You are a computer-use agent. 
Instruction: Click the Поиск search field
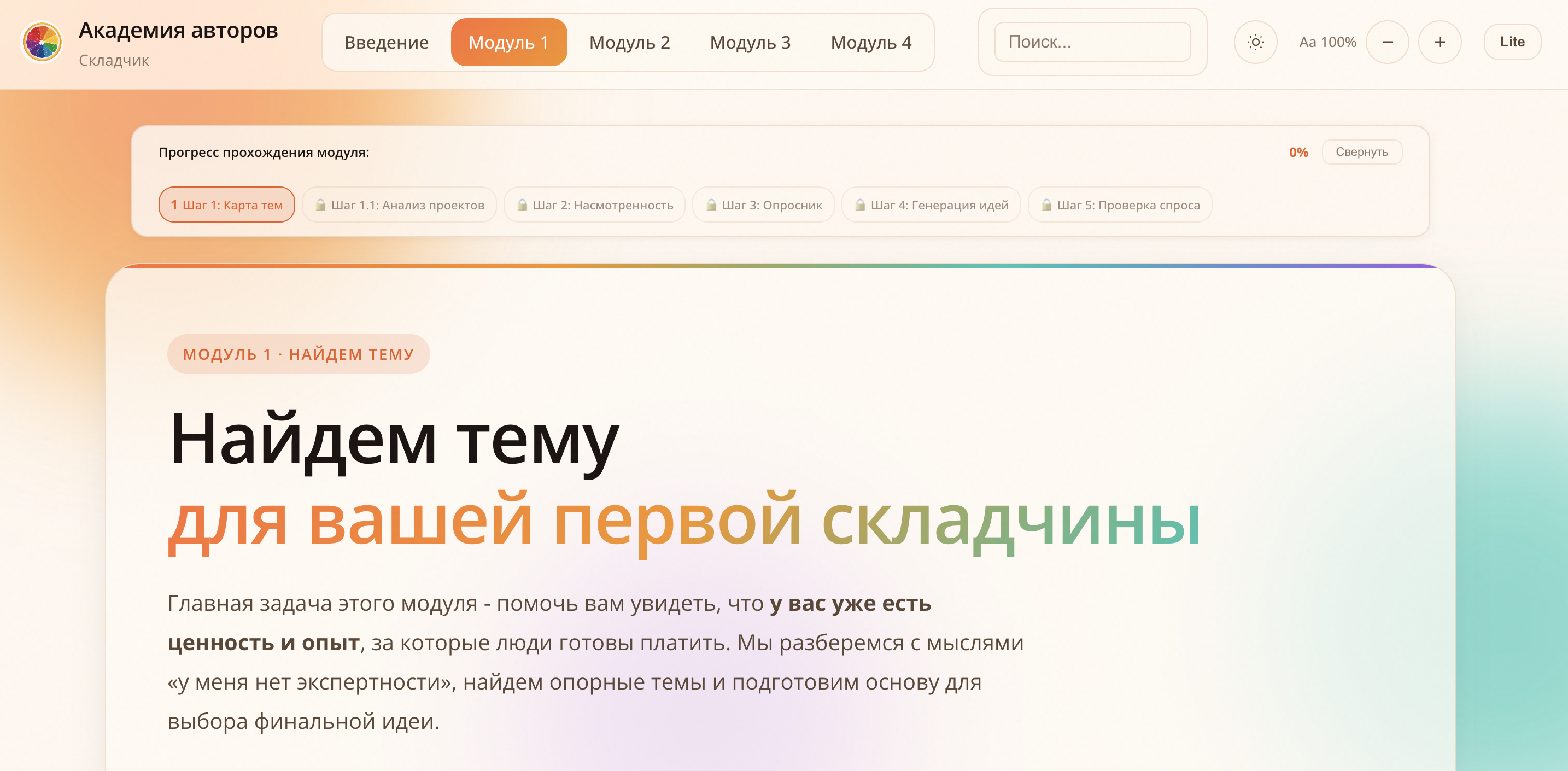pos(1092,42)
